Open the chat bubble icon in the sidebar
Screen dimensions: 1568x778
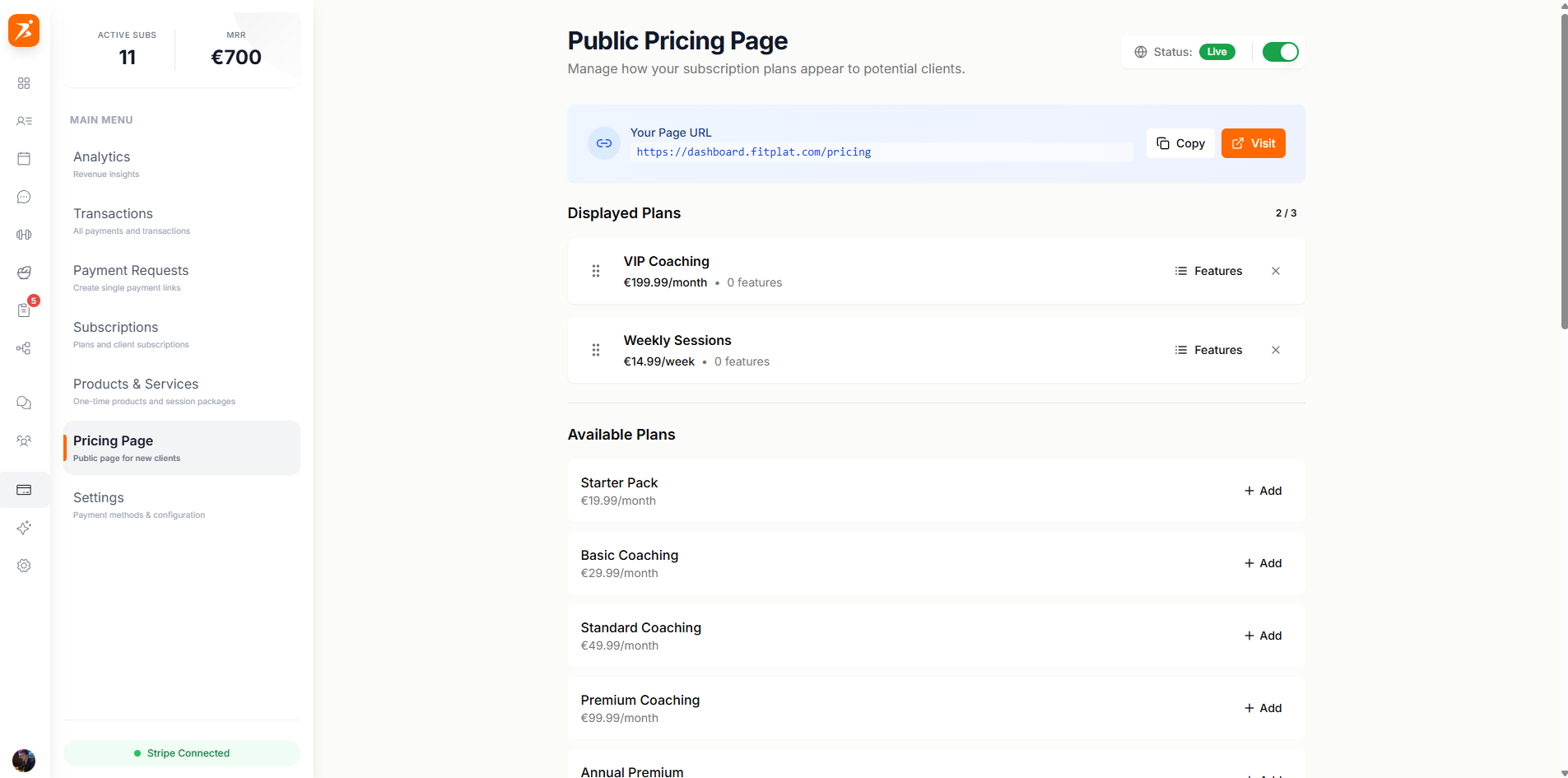tap(24, 197)
